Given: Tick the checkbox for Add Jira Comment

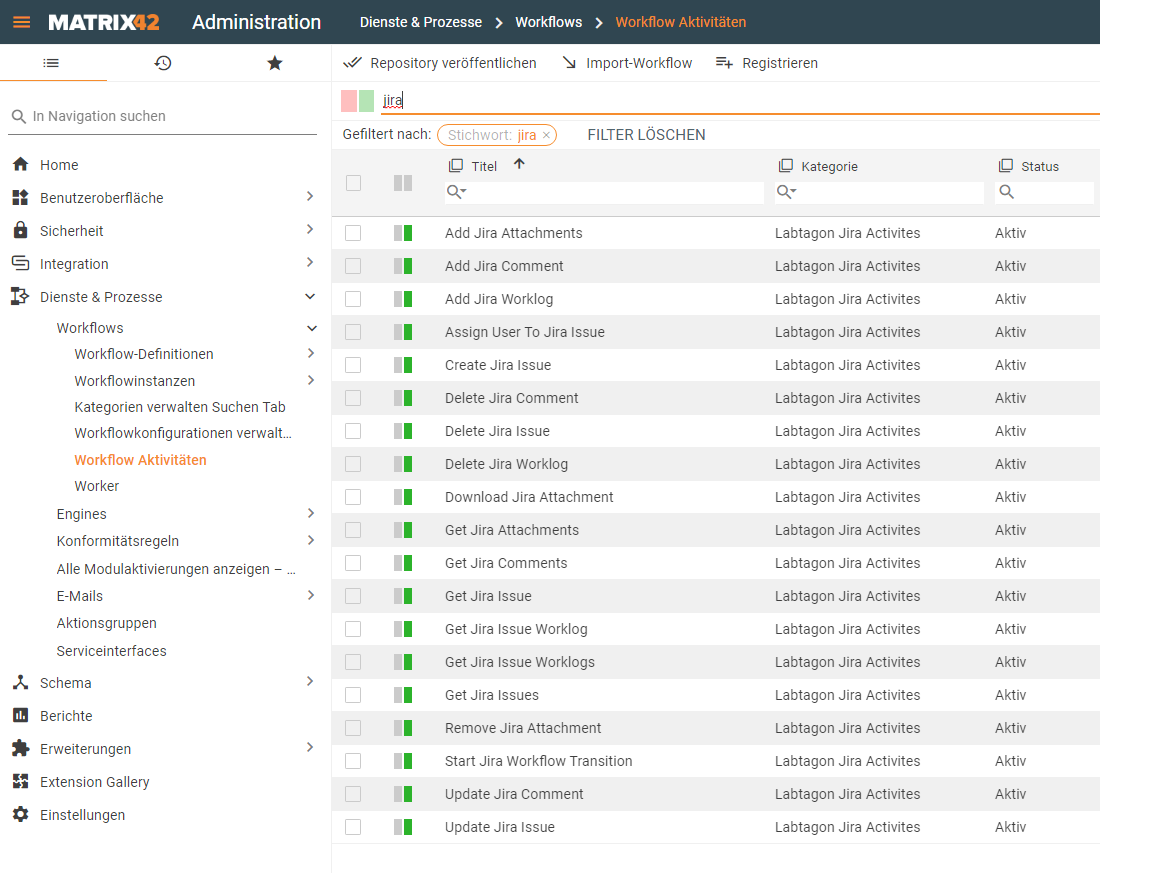Looking at the screenshot, I should coord(353,266).
